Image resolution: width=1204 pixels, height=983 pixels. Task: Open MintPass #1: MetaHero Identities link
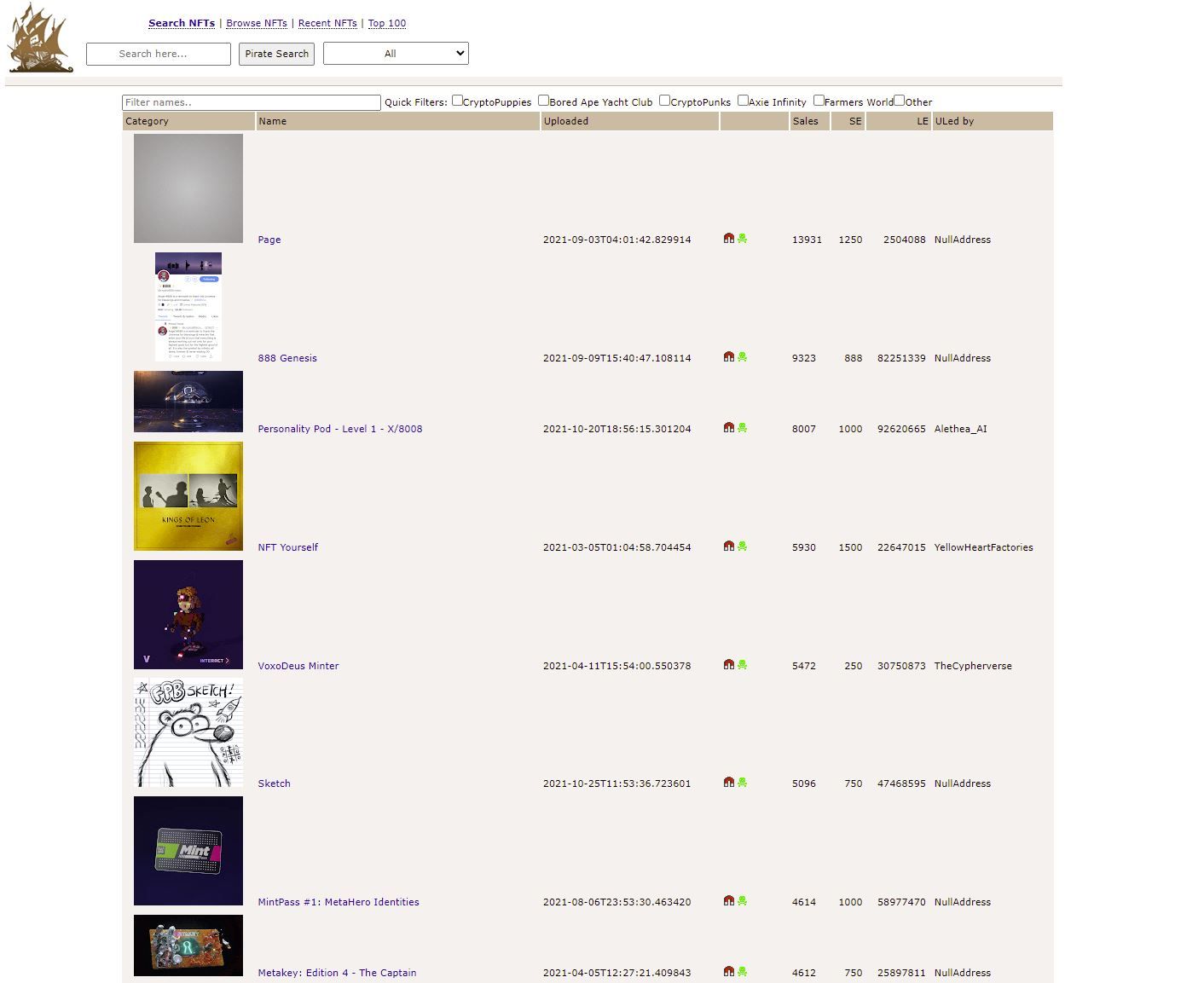(339, 902)
